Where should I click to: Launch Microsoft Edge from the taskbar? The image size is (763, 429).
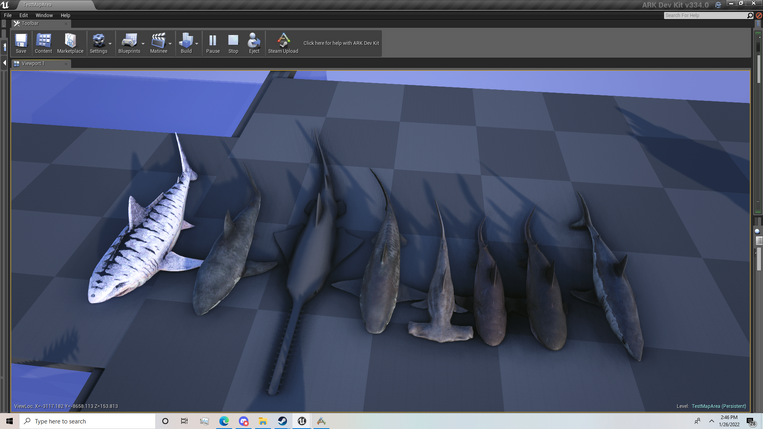224,421
